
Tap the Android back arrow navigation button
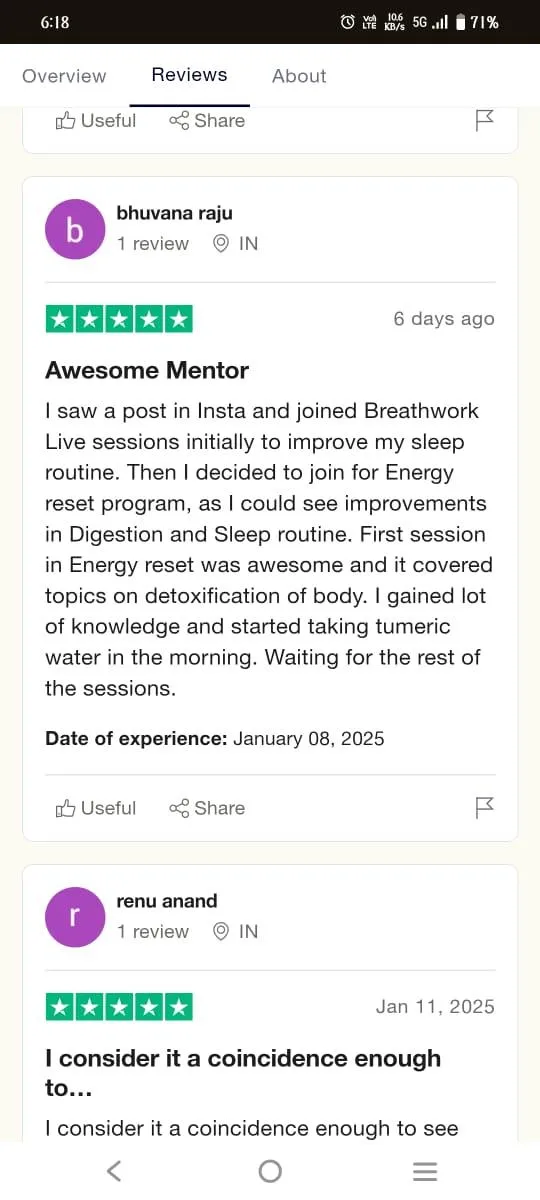[x=114, y=1171]
